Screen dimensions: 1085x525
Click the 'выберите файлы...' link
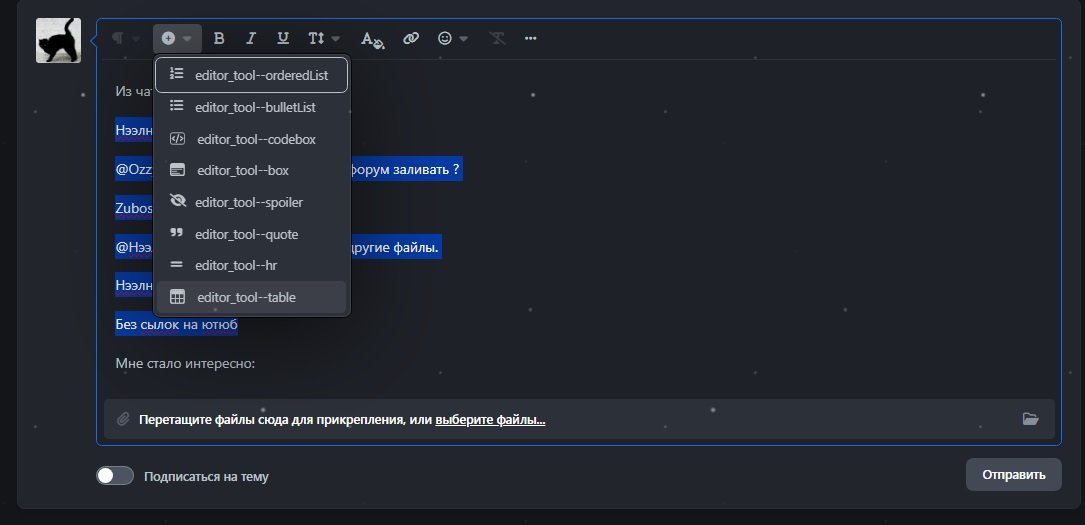(x=490, y=420)
